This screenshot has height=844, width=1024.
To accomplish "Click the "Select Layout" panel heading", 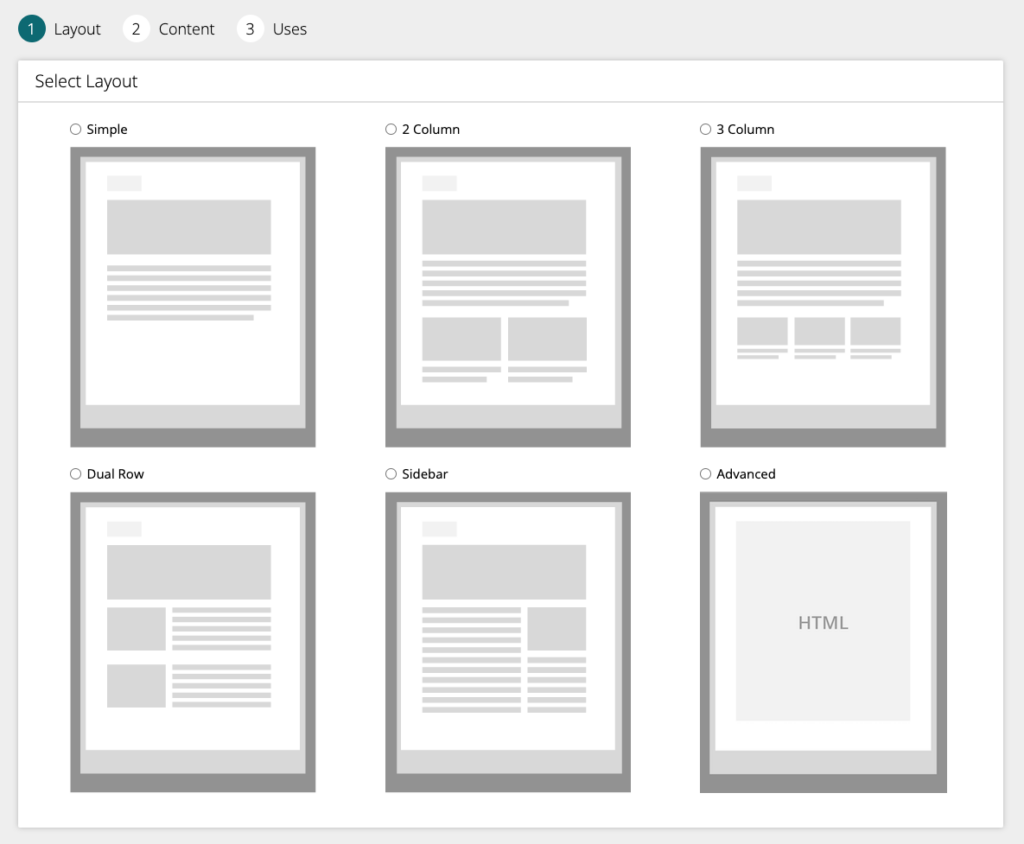I will (86, 81).
